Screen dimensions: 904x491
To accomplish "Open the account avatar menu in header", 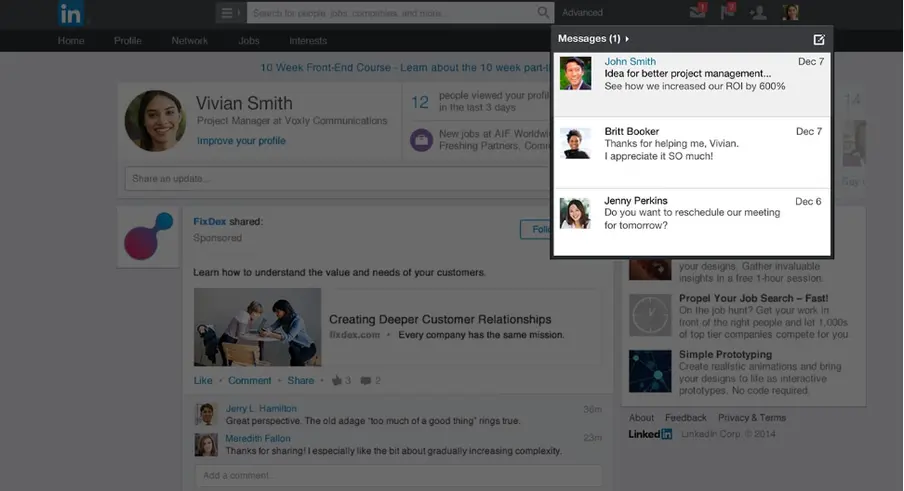I will pos(790,12).
